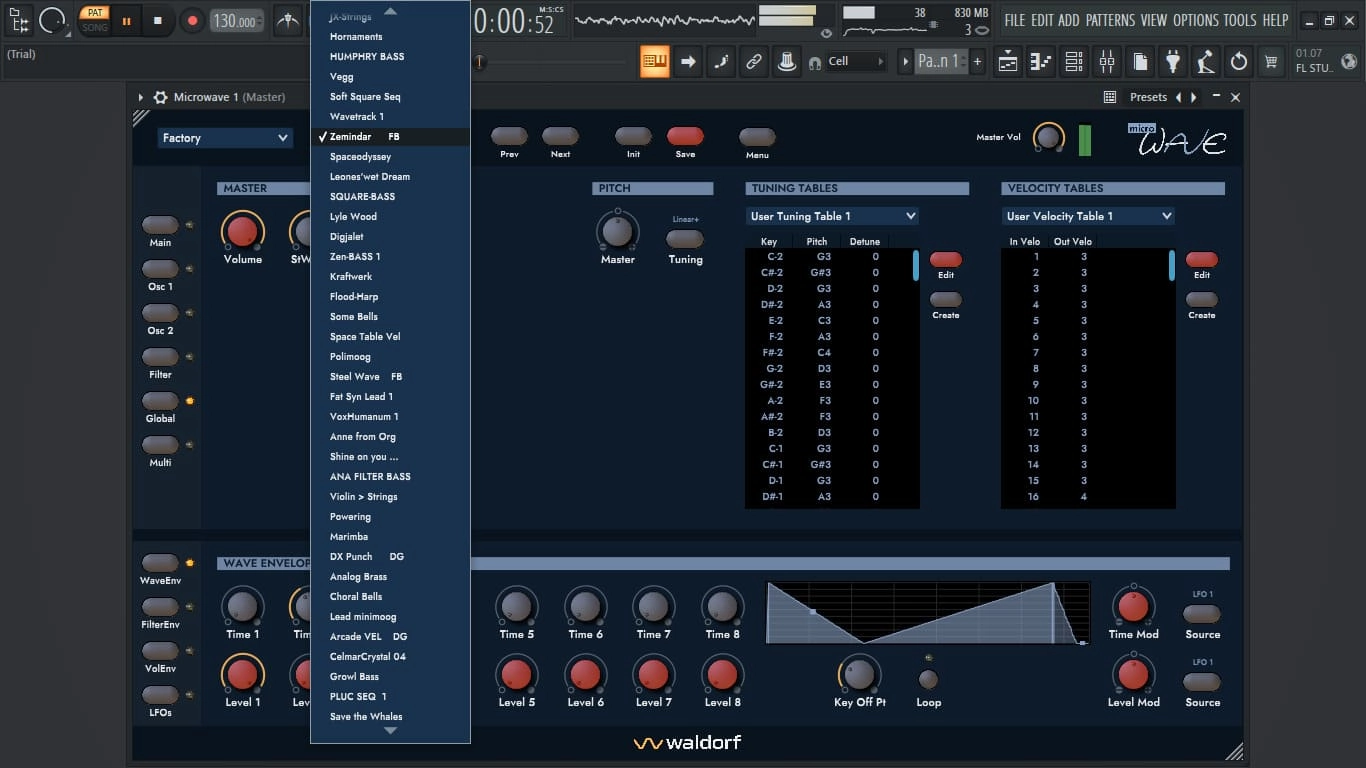The height and width of the screenshot is (768, 1366).
Task: Click the tempo field showing 130.000
Action: pyautogui.click(x=238, y=21)
